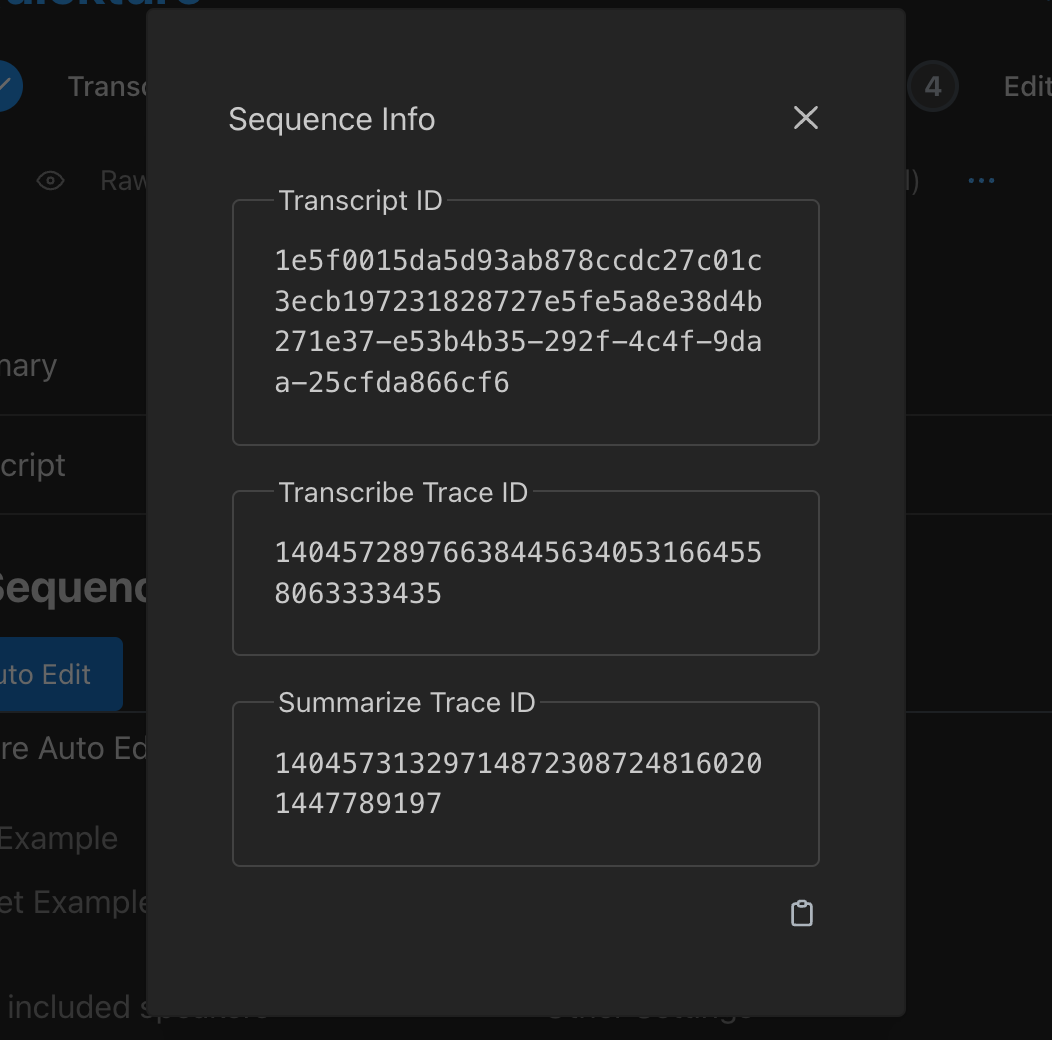Switch to the Summary tab on the left

click(28, 366)
